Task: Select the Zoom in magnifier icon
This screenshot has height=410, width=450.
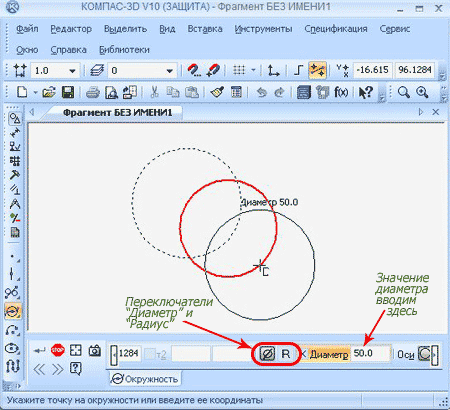Action: click(422, 92)
